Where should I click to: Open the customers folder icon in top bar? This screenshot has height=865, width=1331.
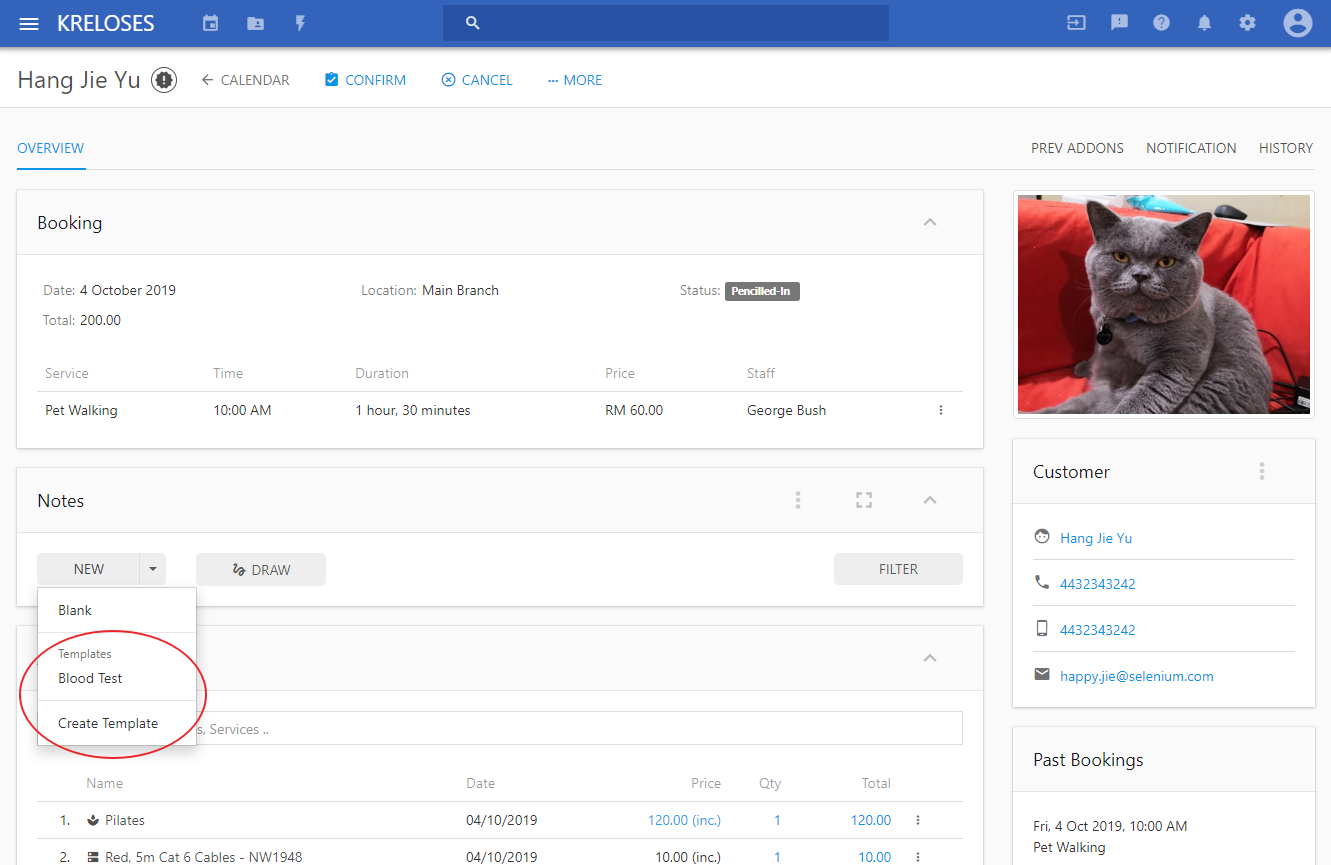(256, 23)
